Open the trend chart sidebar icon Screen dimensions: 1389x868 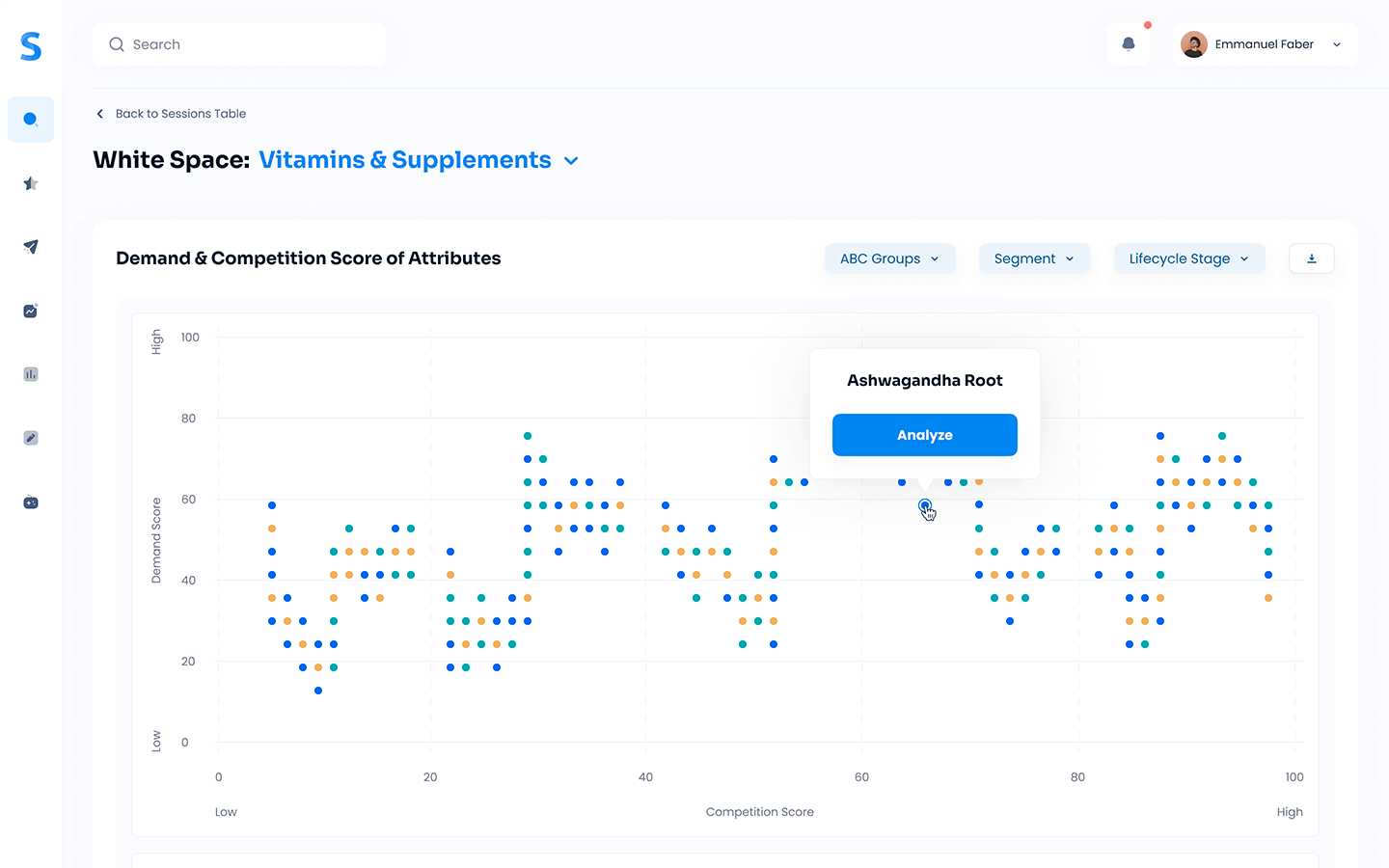(31, 311)
